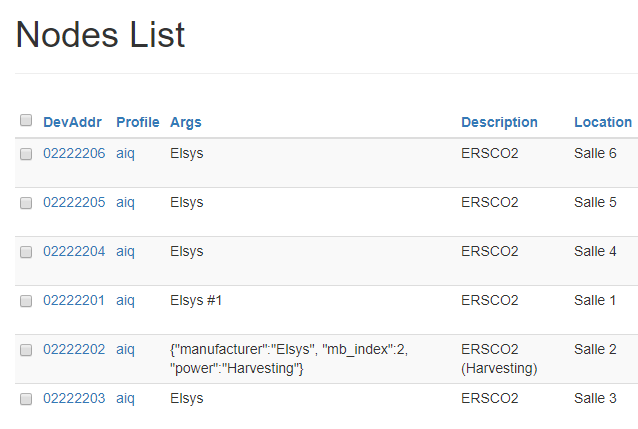Select checkbox for node 02222205
The image size is (638, 429).
click(x=26, y=203)
